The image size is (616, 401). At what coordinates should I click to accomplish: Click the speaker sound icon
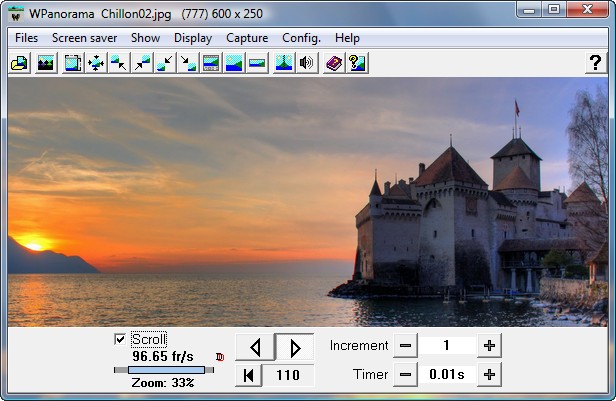[307, 63]
